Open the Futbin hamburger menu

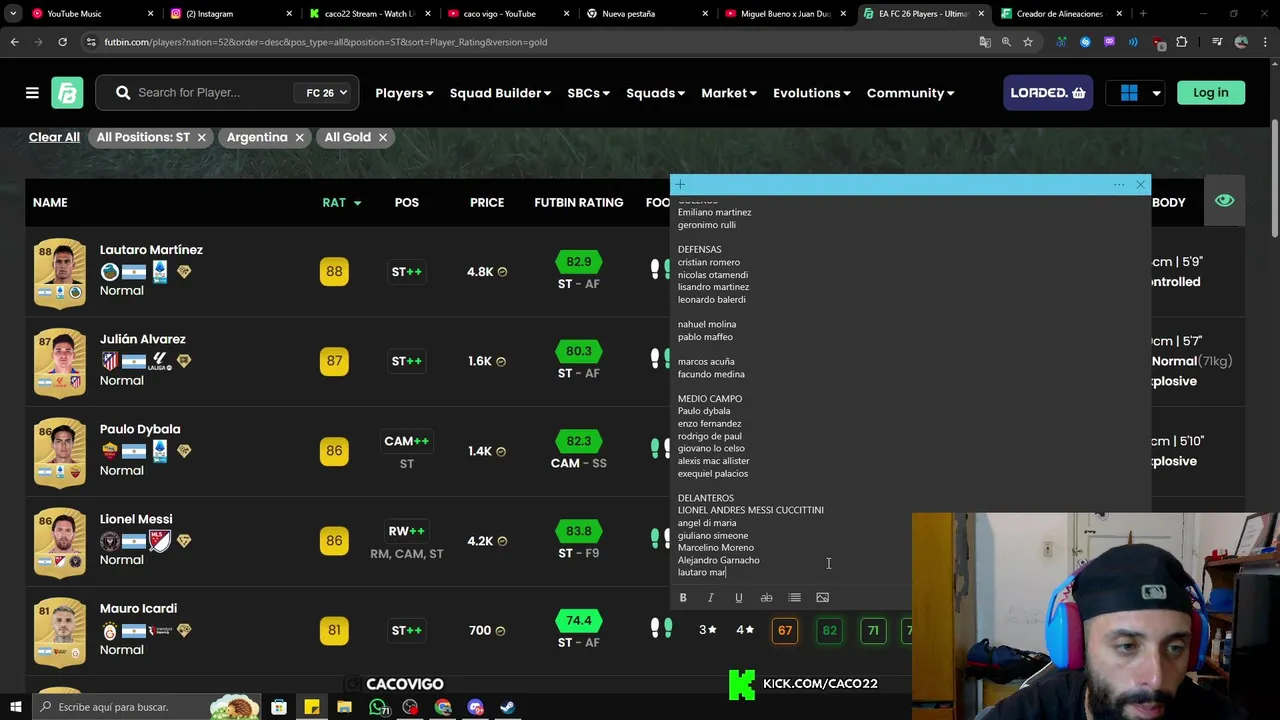[x=32, y=93]
